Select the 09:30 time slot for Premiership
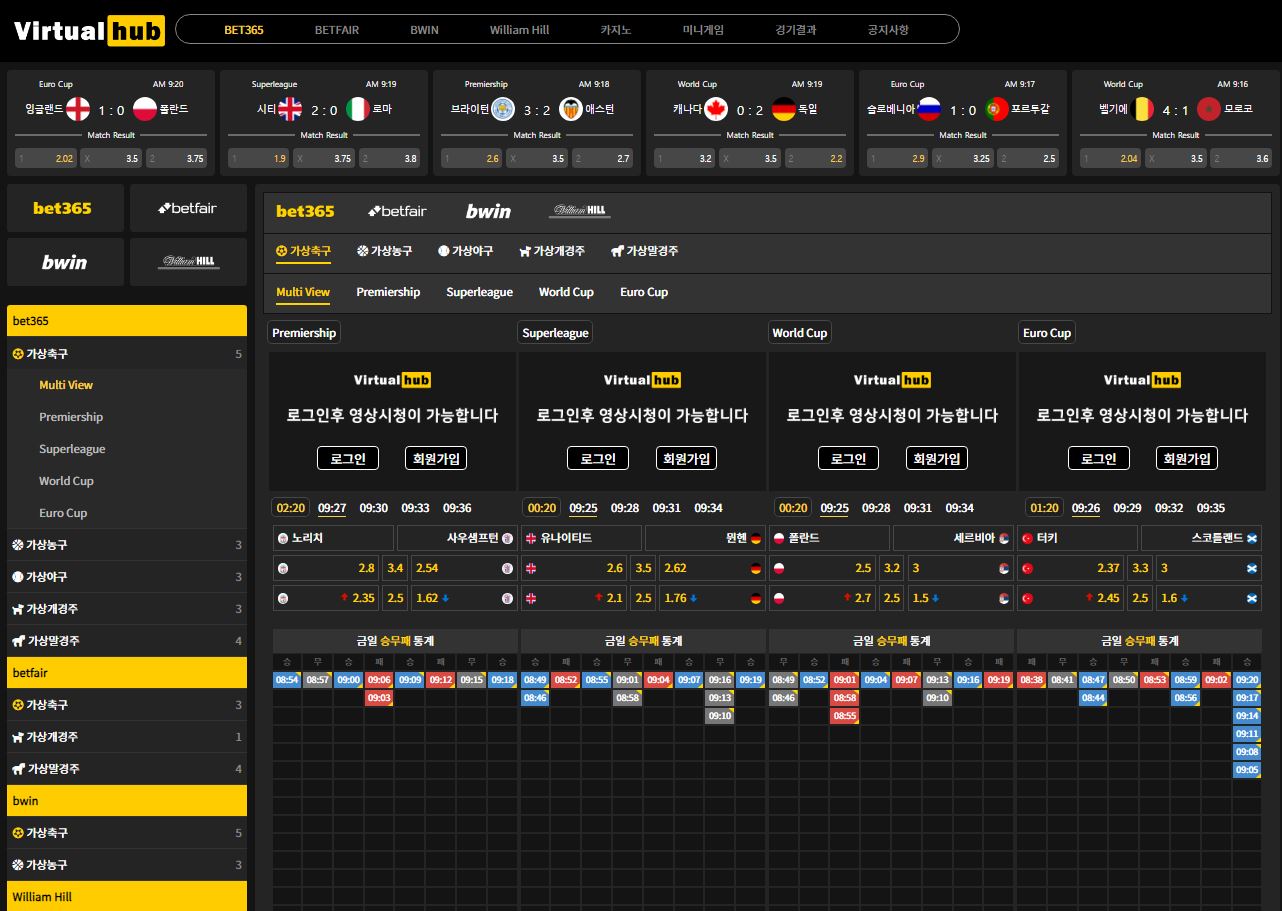This screenshot has height=911, width=1282. click(374, 508)
